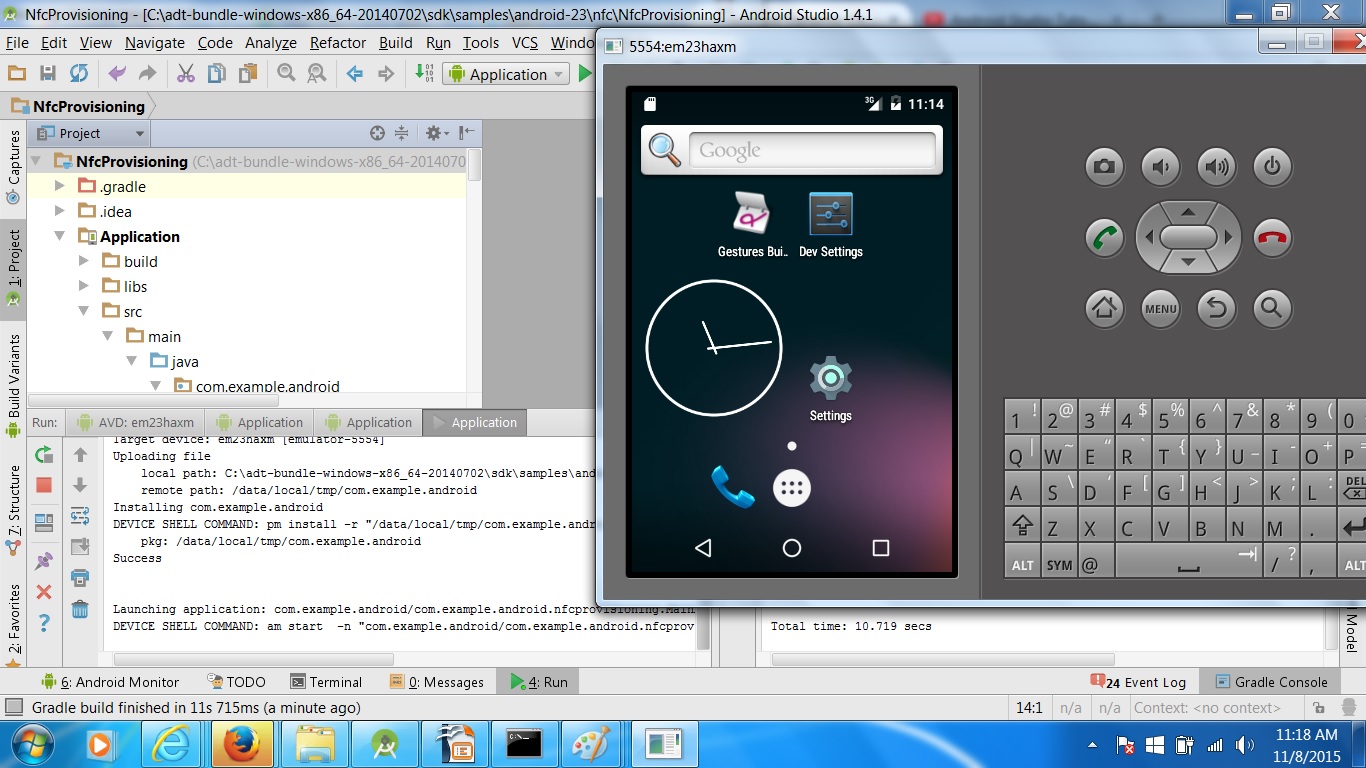The width and height of the screenshot is (1366, 768).
Task: Tap the green call button on the emulator
Action: 1105,238
